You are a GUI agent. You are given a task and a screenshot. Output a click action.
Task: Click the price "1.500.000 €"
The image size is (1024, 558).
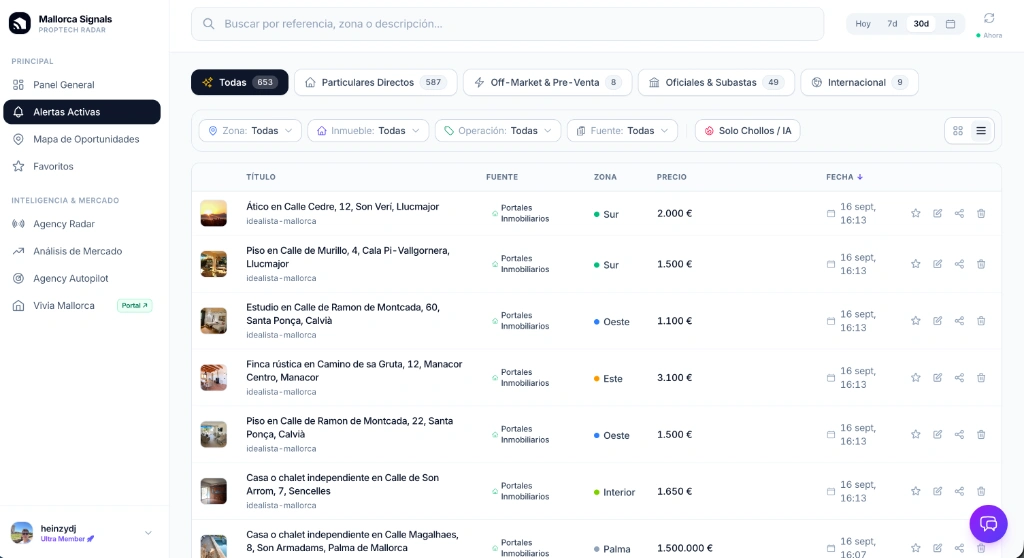click(685, 548)
